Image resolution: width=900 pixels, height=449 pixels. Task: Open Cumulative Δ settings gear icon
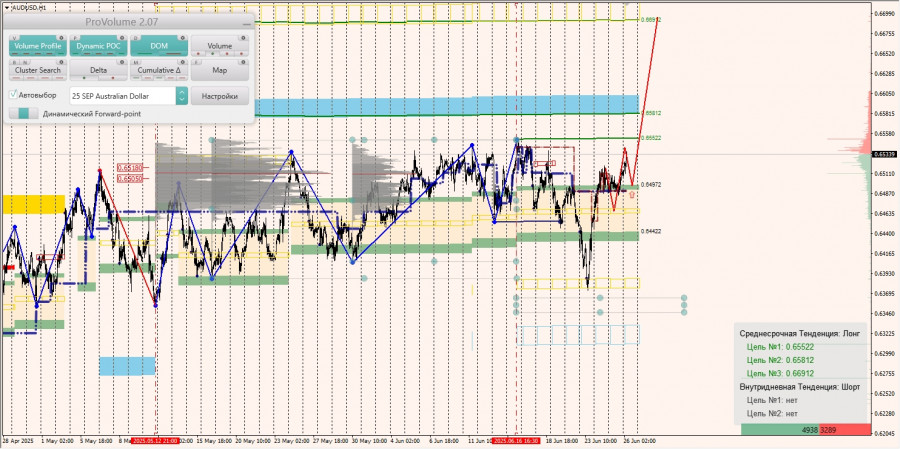click(183, 62)
